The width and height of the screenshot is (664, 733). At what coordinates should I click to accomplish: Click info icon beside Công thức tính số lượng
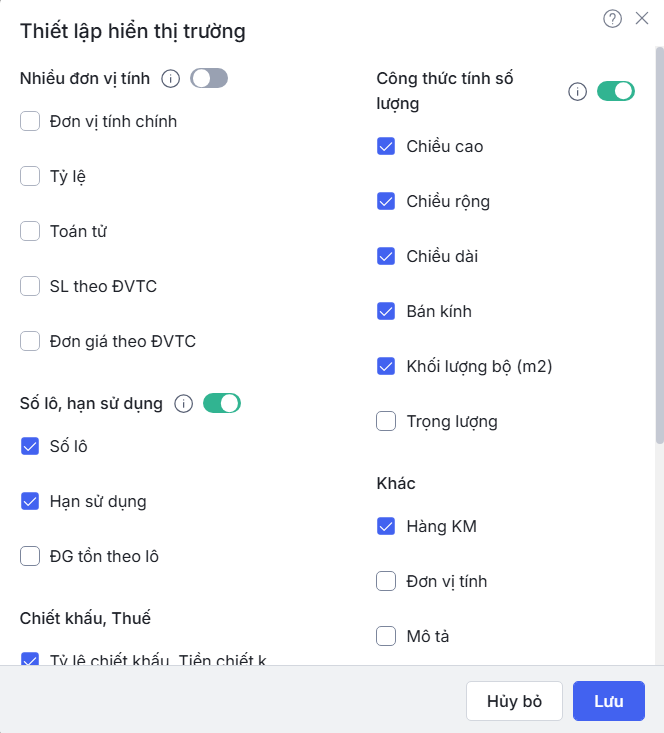(577, 91)
